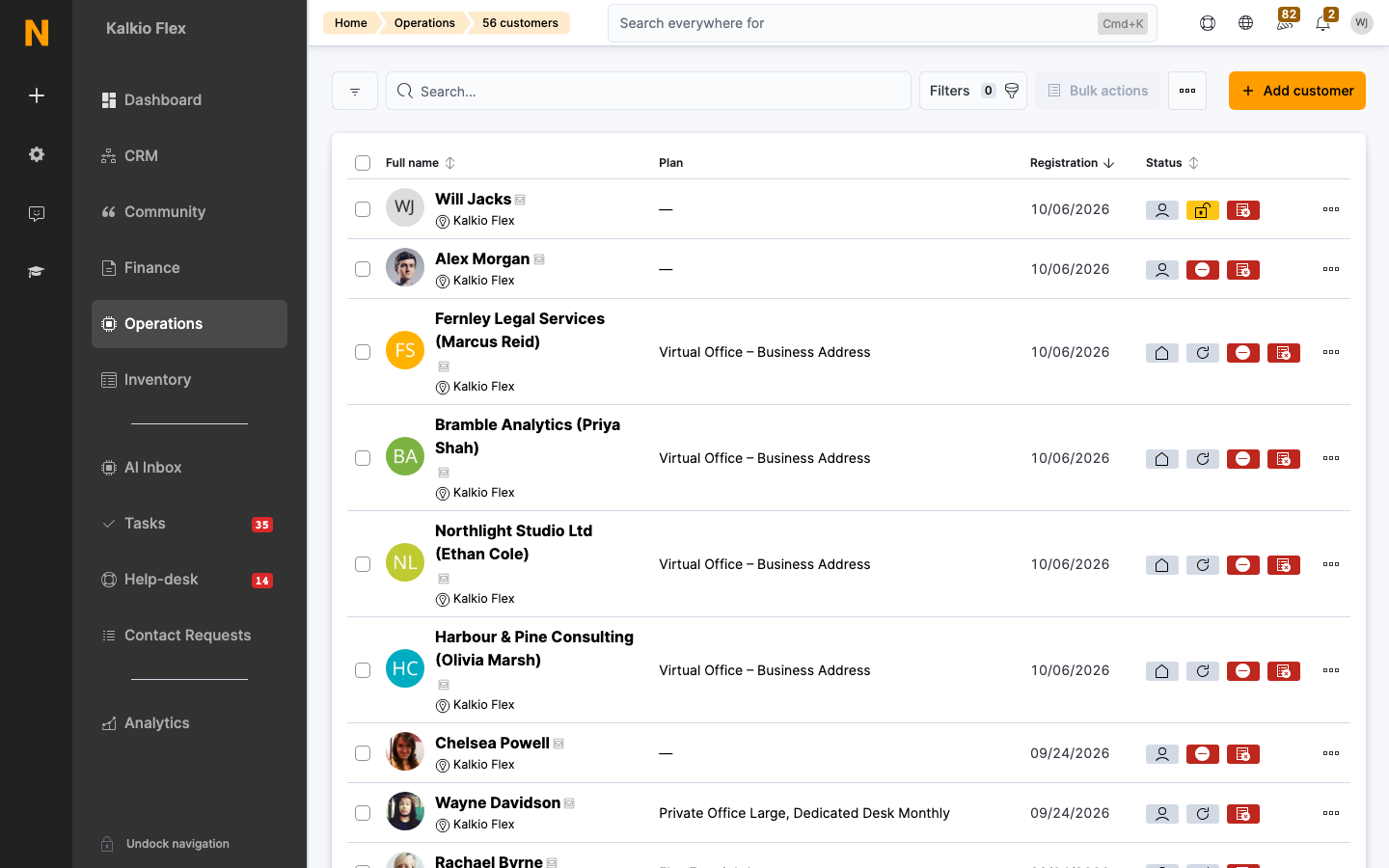The image size is (1389, 868).
Task: Click the orange N logo
Action: click(37, 33)
